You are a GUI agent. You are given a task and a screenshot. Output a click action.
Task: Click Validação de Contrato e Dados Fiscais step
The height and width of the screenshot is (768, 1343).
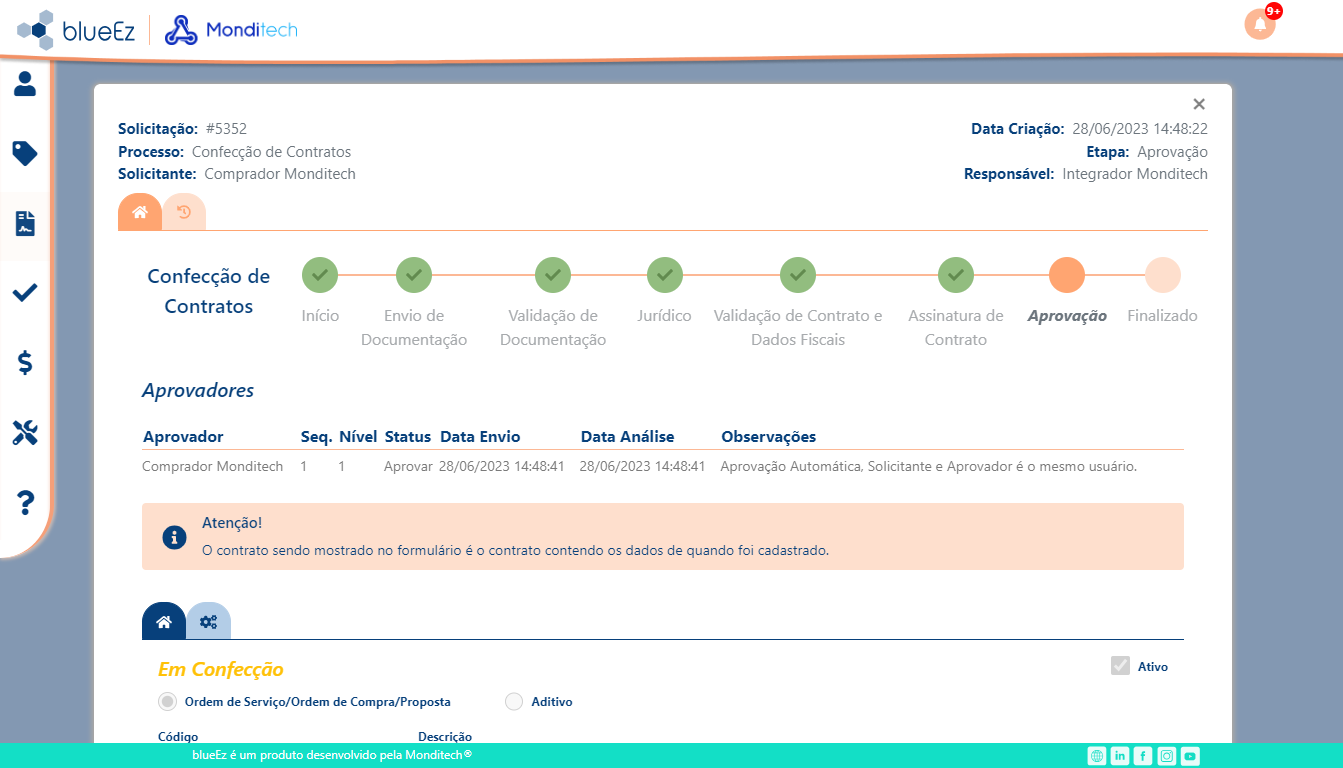[798, 275]
